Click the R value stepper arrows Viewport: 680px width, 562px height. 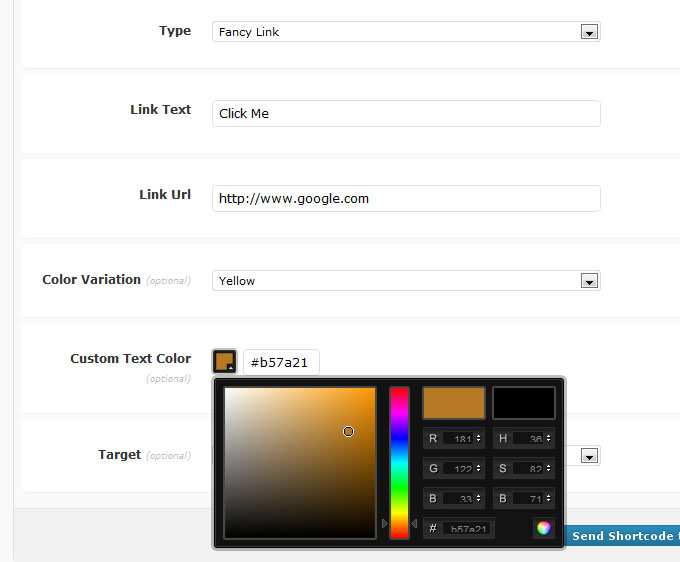(x=478, y=438)
